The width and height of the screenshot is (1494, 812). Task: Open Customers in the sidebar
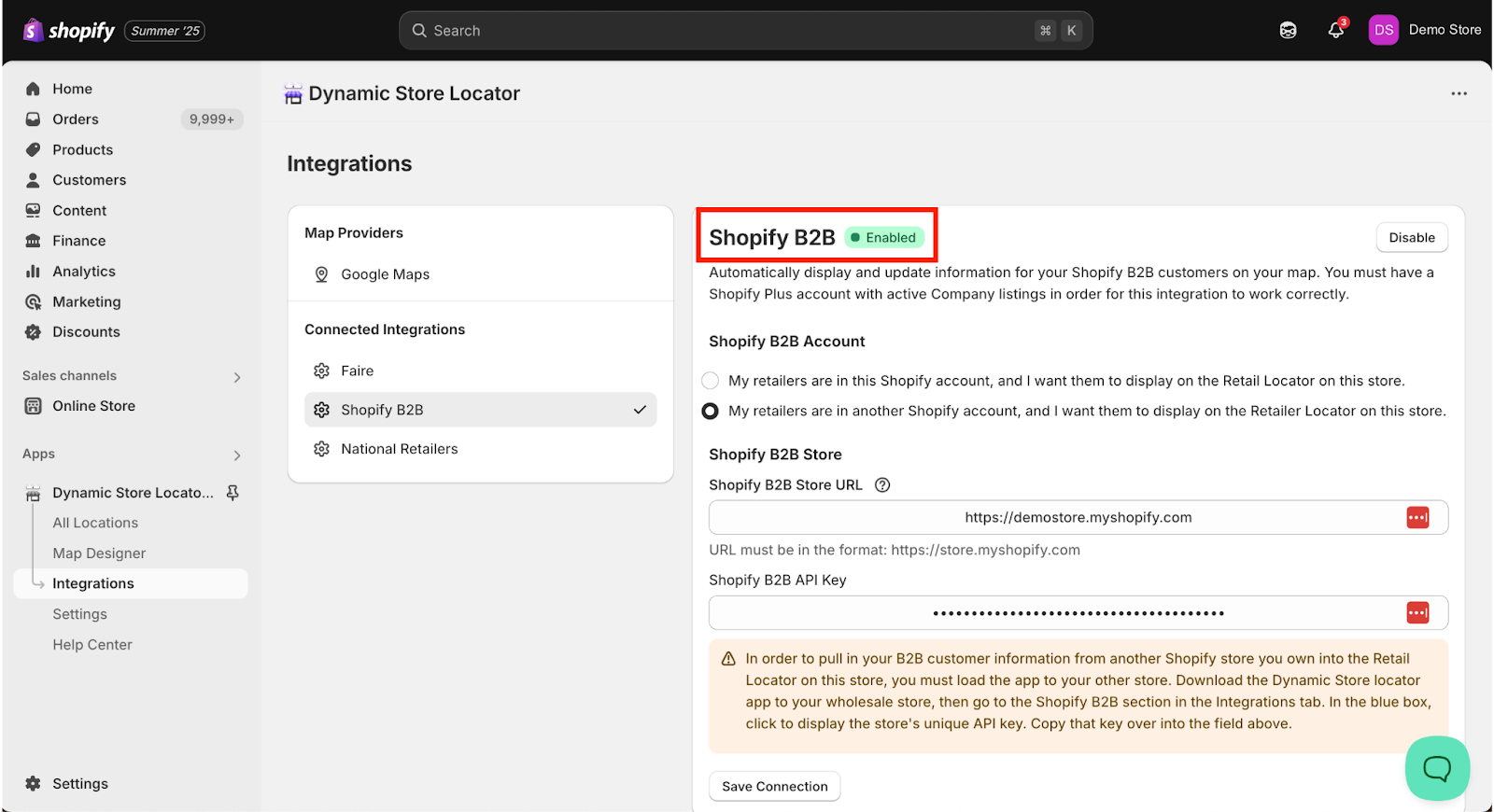[89, 180]
